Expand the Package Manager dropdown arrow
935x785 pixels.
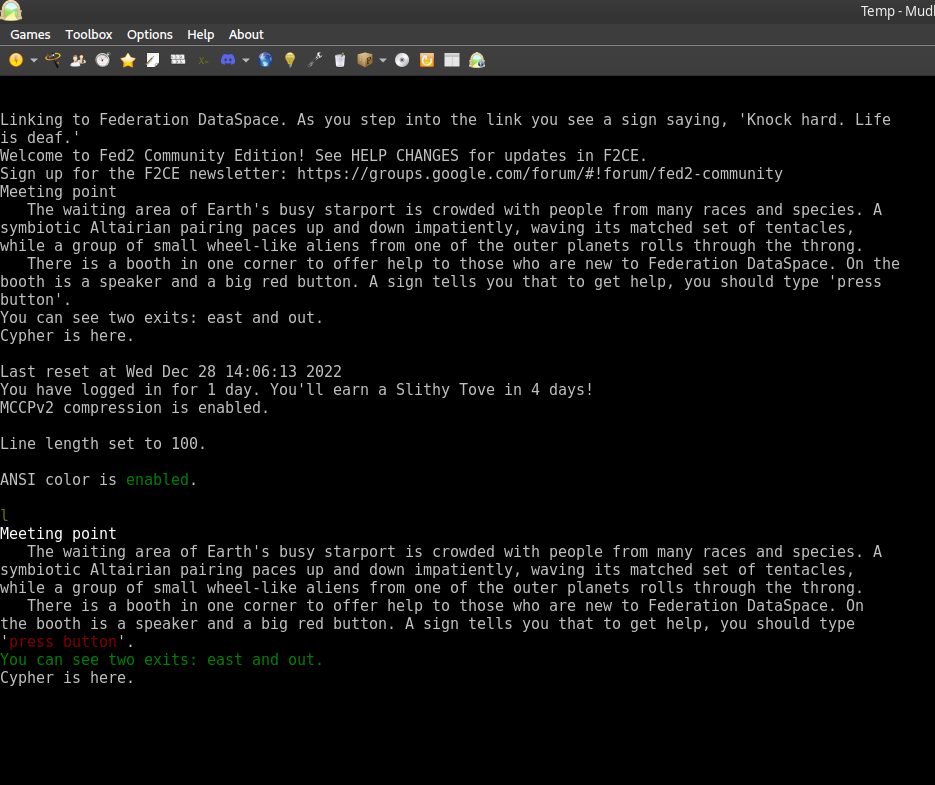coord(383,60)
